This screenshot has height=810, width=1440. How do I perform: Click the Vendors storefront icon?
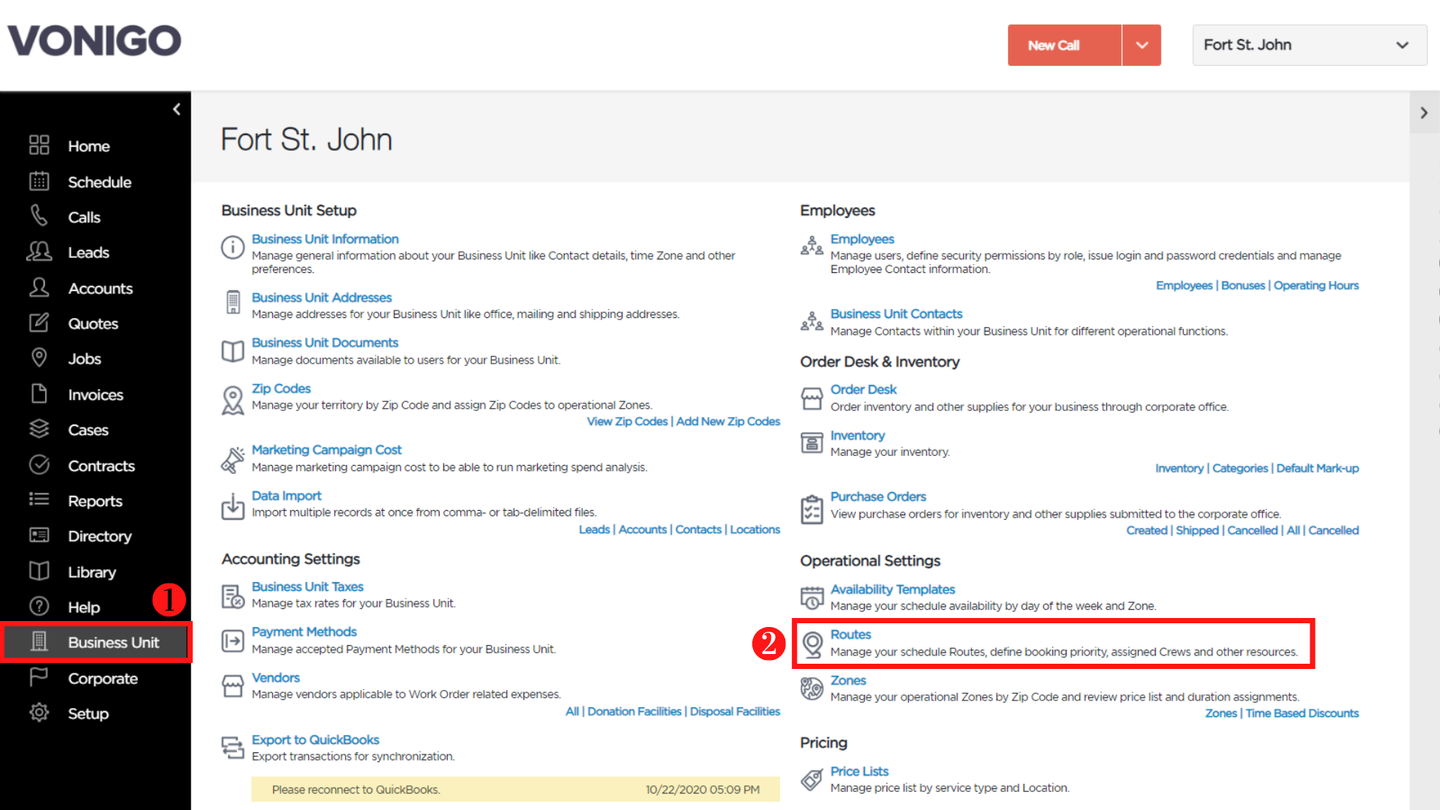[x=232, y=686]
